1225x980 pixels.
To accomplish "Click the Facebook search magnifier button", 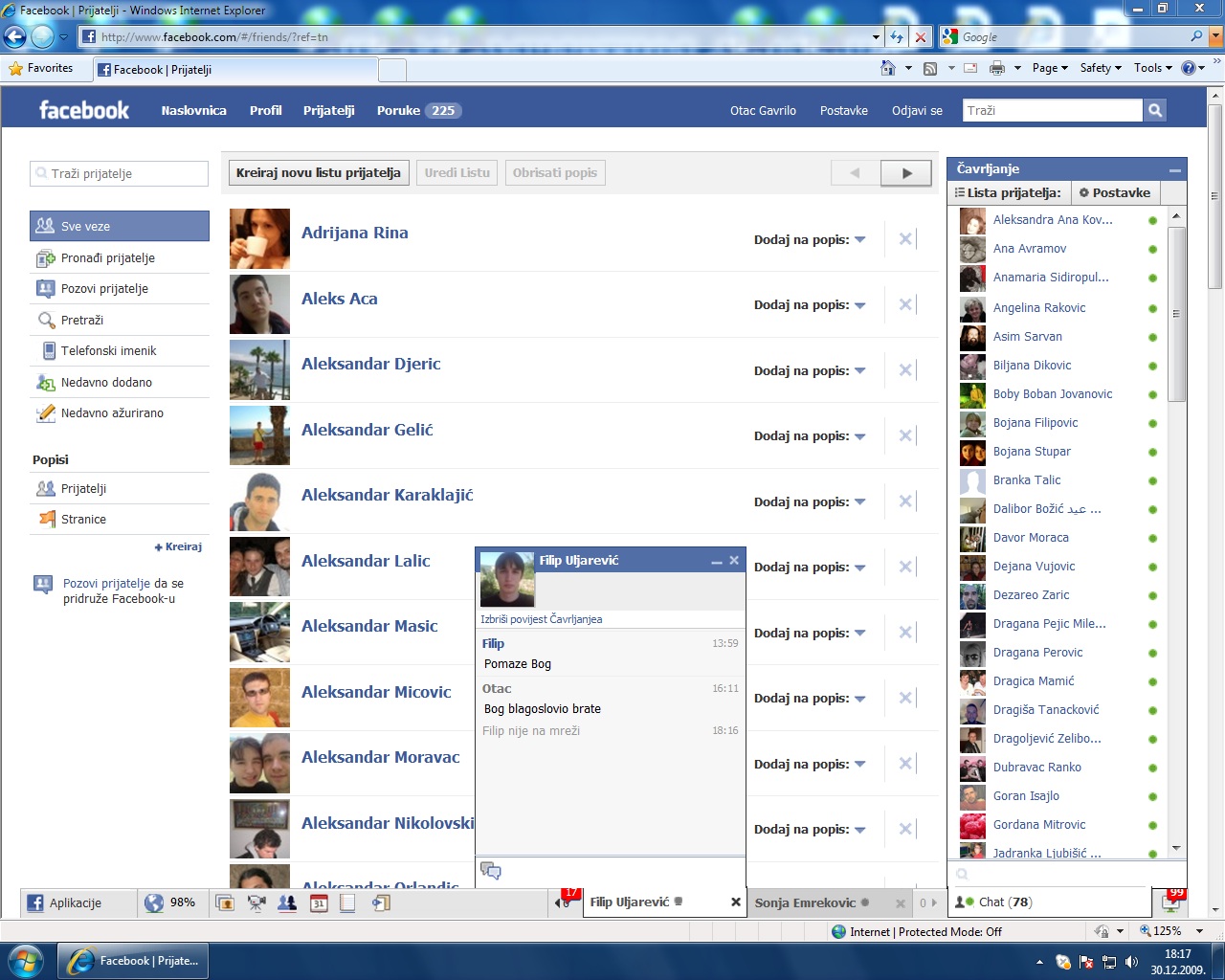I will coord(1155,110).
